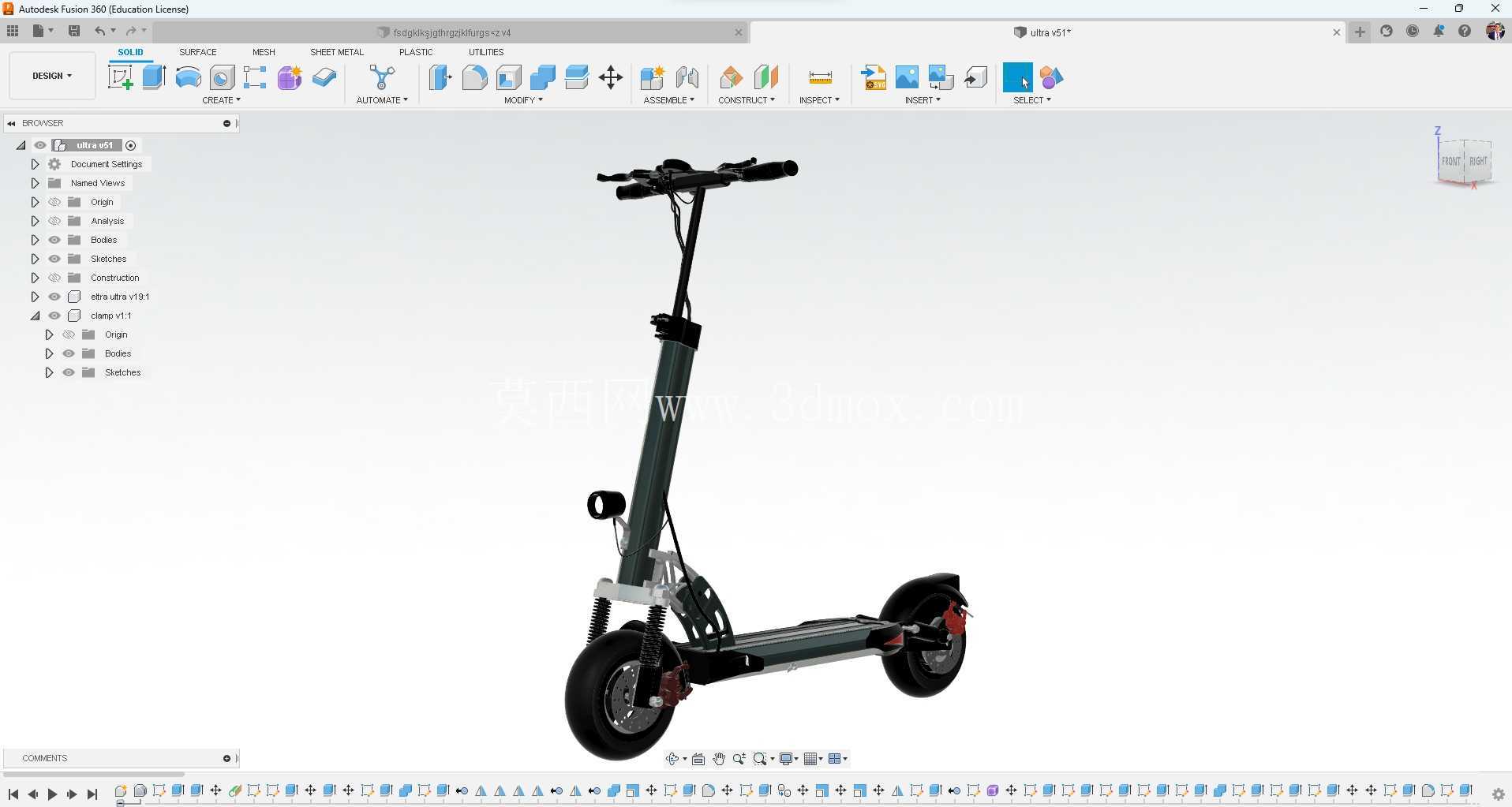Hide the root Bodies folder
Image resolution: width=1512 pixels, height=807 pixels.
[x=54, y=240]
